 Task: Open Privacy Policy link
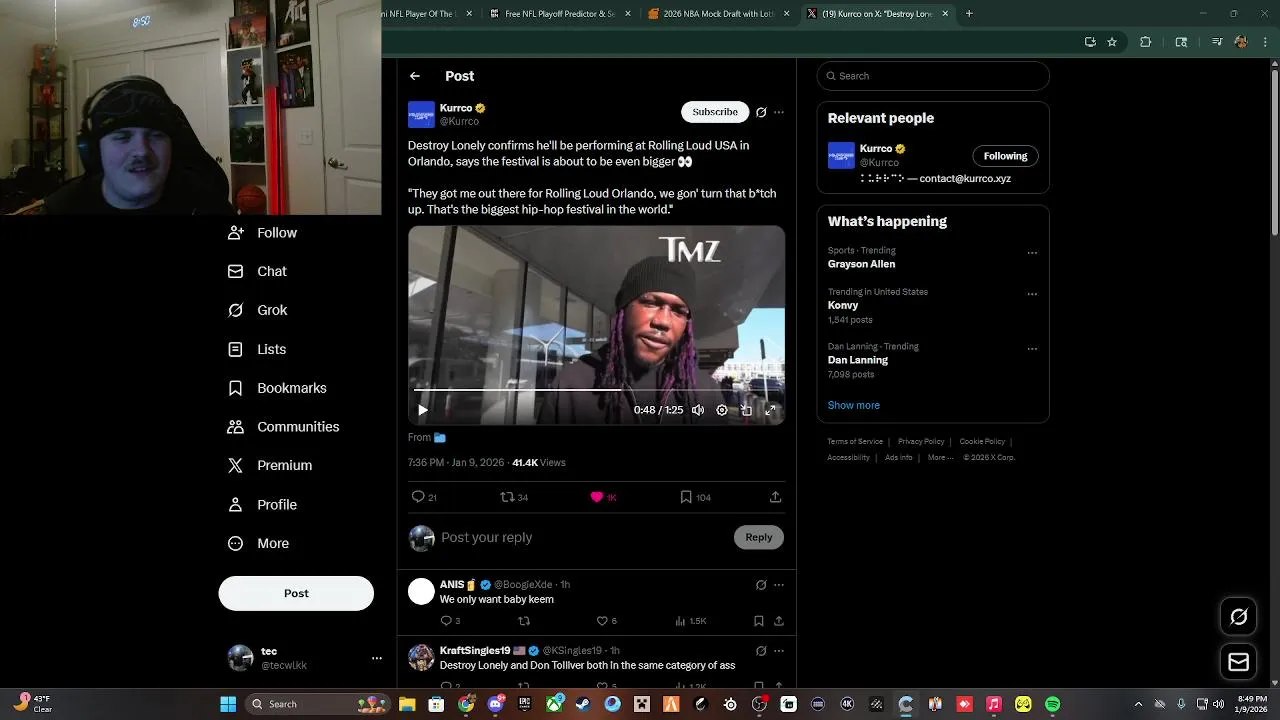point(921,441)
